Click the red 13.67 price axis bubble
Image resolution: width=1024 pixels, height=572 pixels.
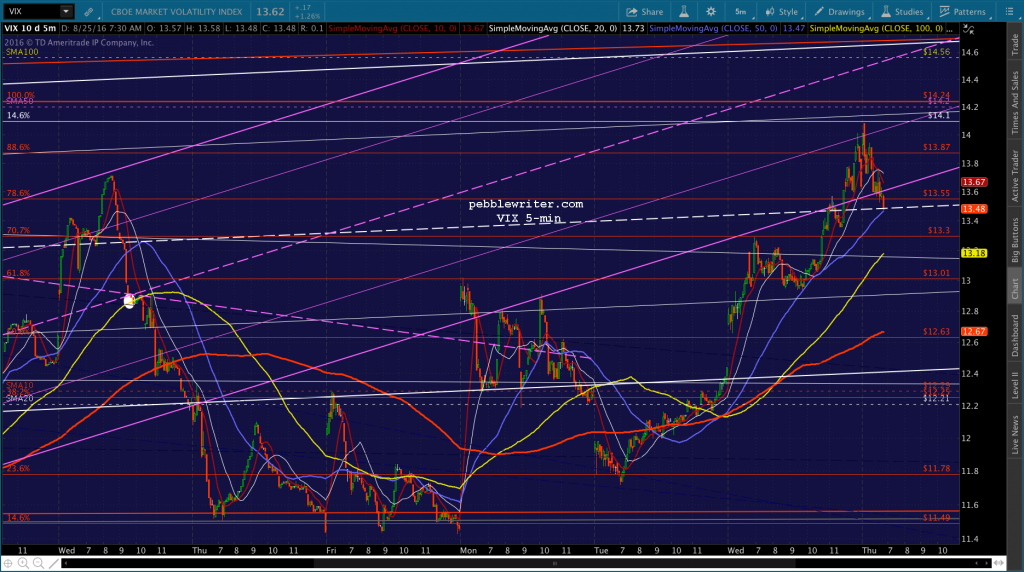[974, 182]
